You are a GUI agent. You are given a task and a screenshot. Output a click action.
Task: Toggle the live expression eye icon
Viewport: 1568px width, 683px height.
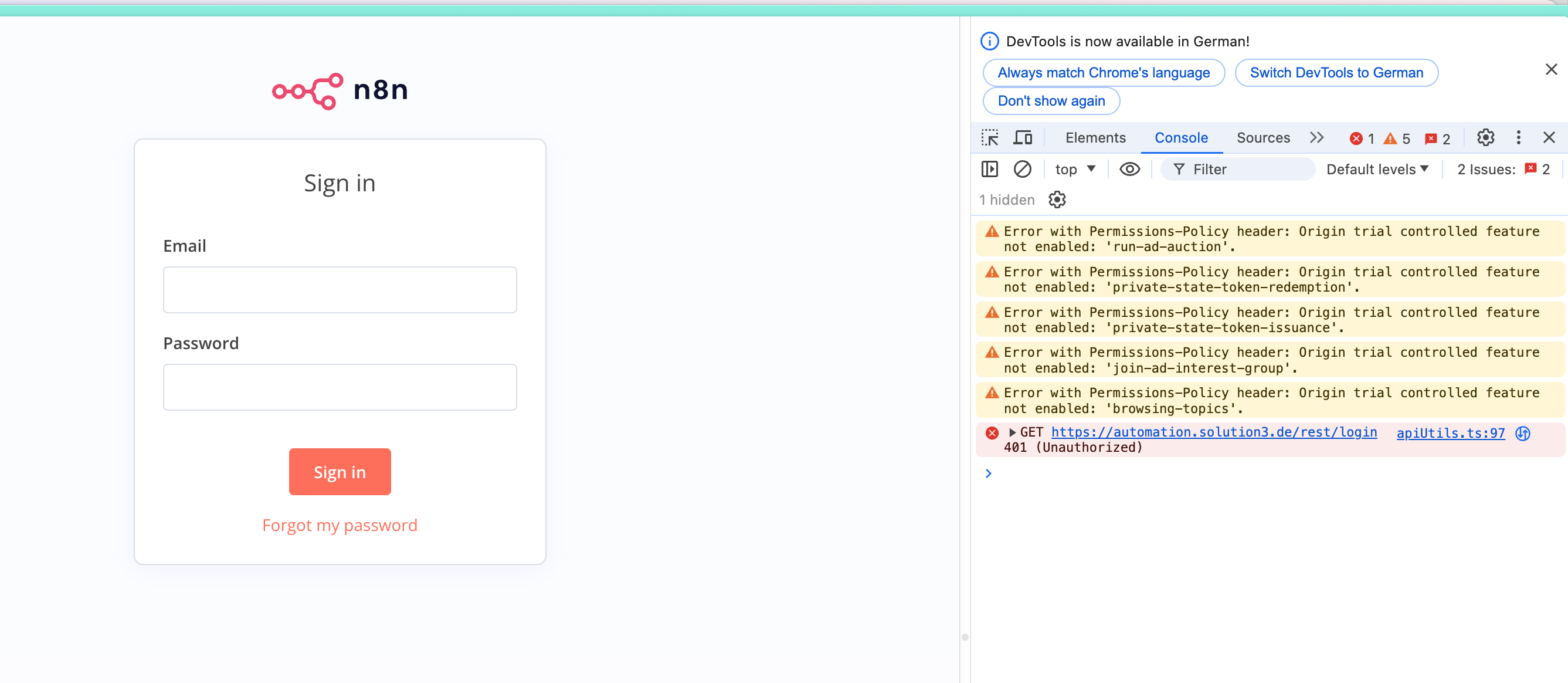click(1129, 170)
